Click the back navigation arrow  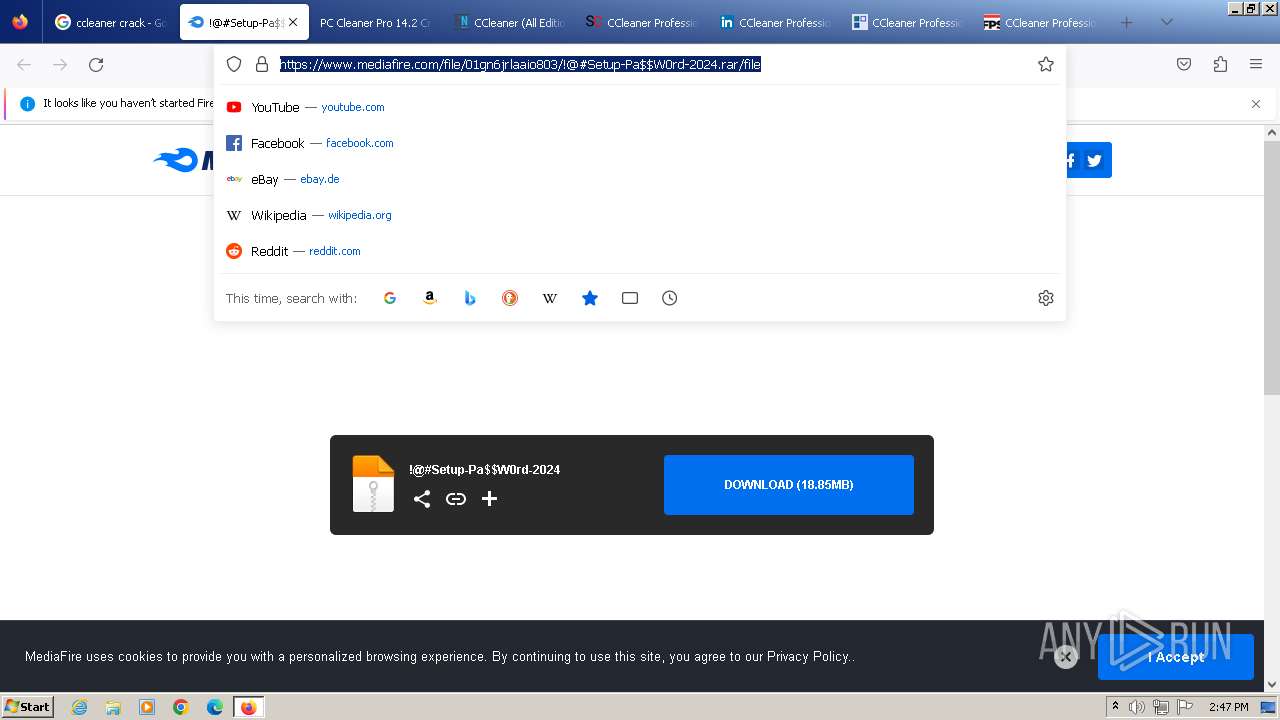coord(24,64)
